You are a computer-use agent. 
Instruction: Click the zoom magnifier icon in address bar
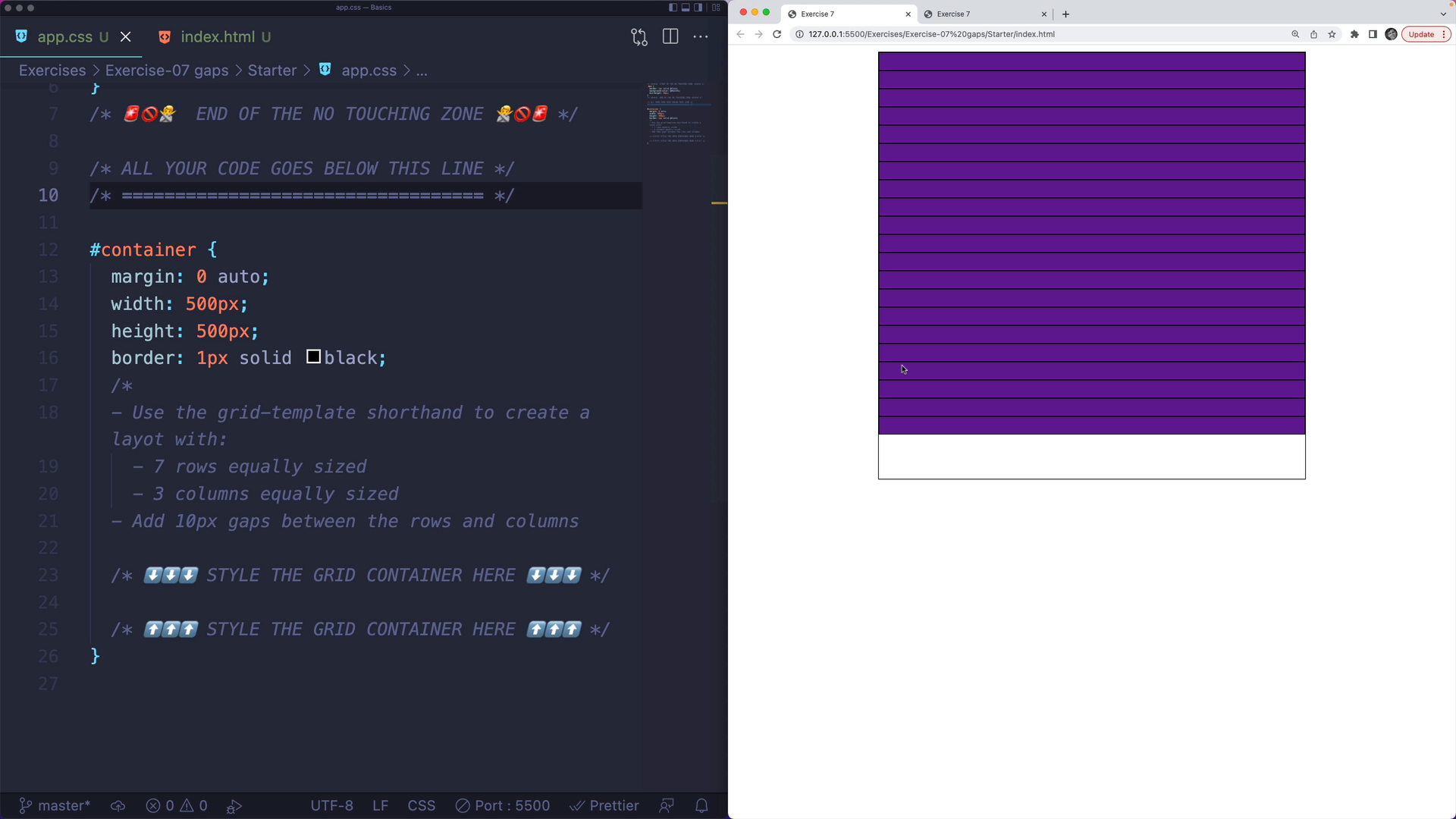(x=1295, y=34)
